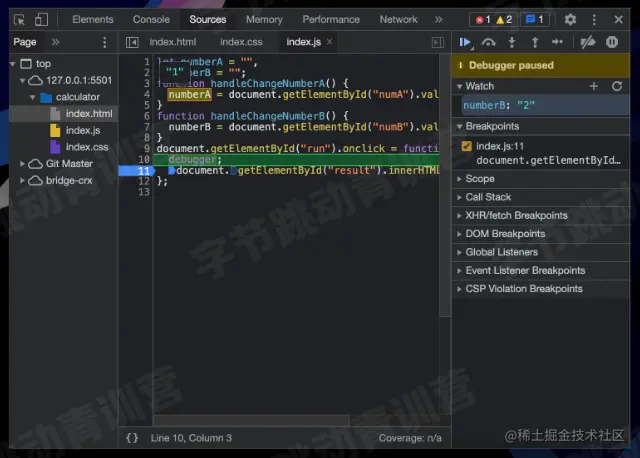Click the editor vertical scrollbar
The width and height of the screenshot is (640, 458).
[444, 185]
